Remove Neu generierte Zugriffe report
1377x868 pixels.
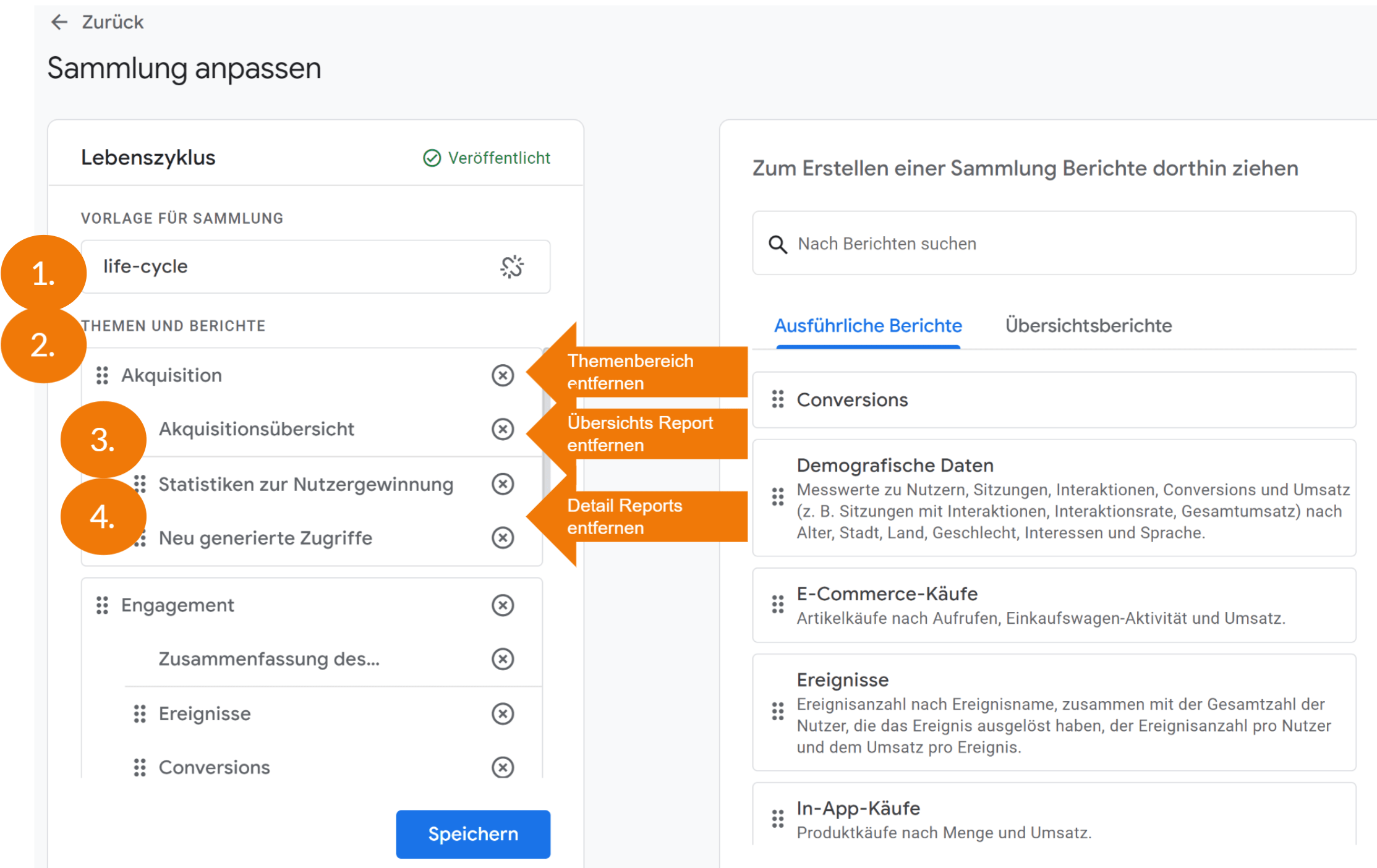tap(503, 538)
